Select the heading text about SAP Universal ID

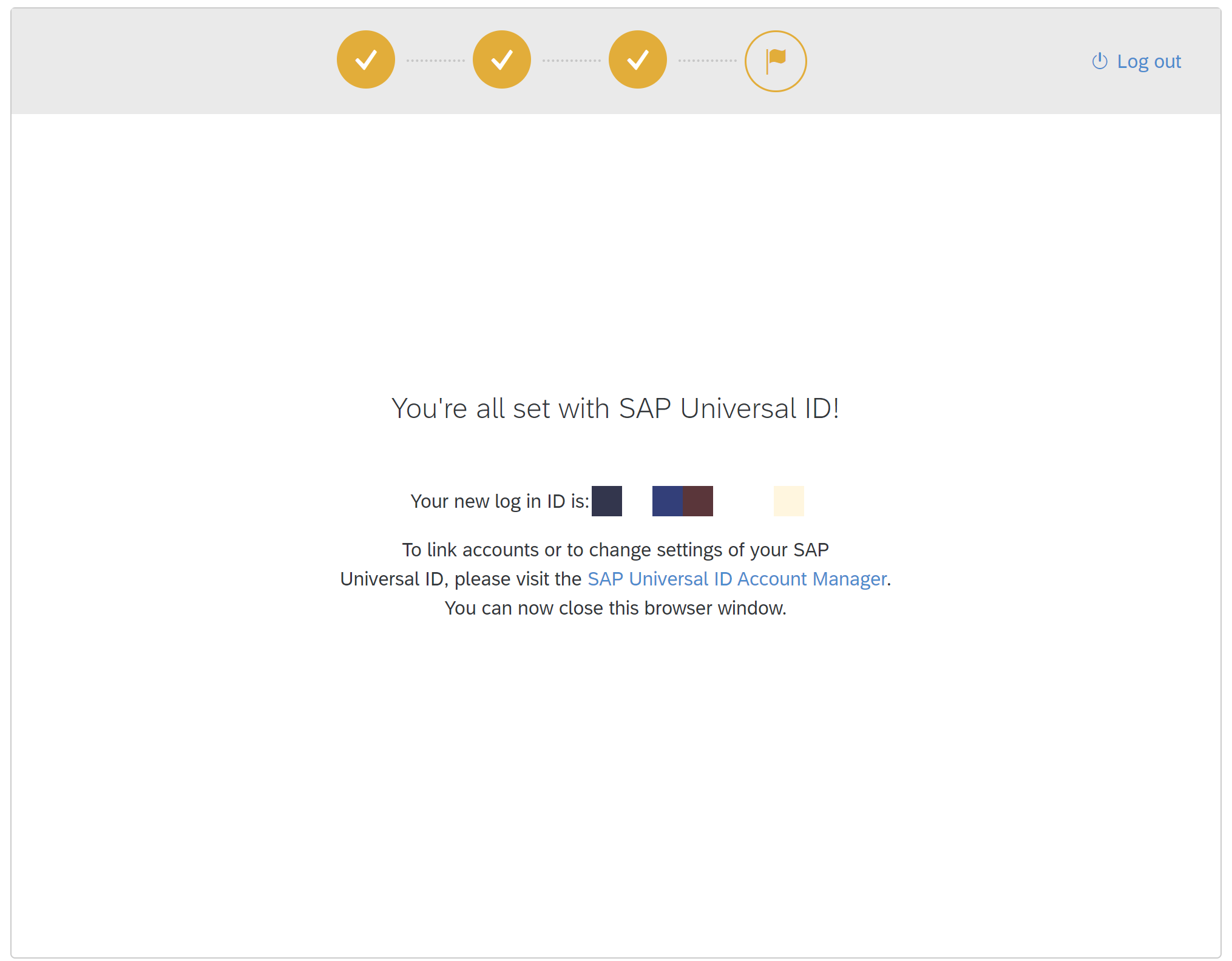[x=615, y=408]
